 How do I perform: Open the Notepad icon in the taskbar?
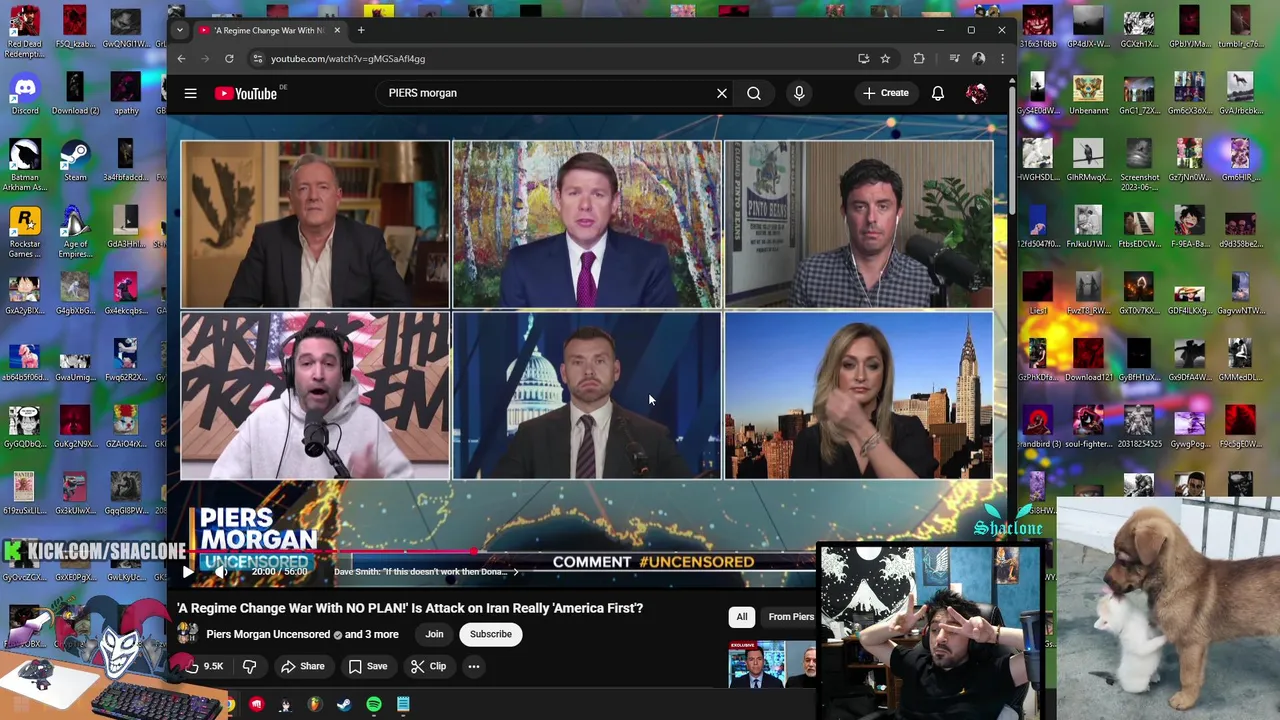tap(403, 705)
